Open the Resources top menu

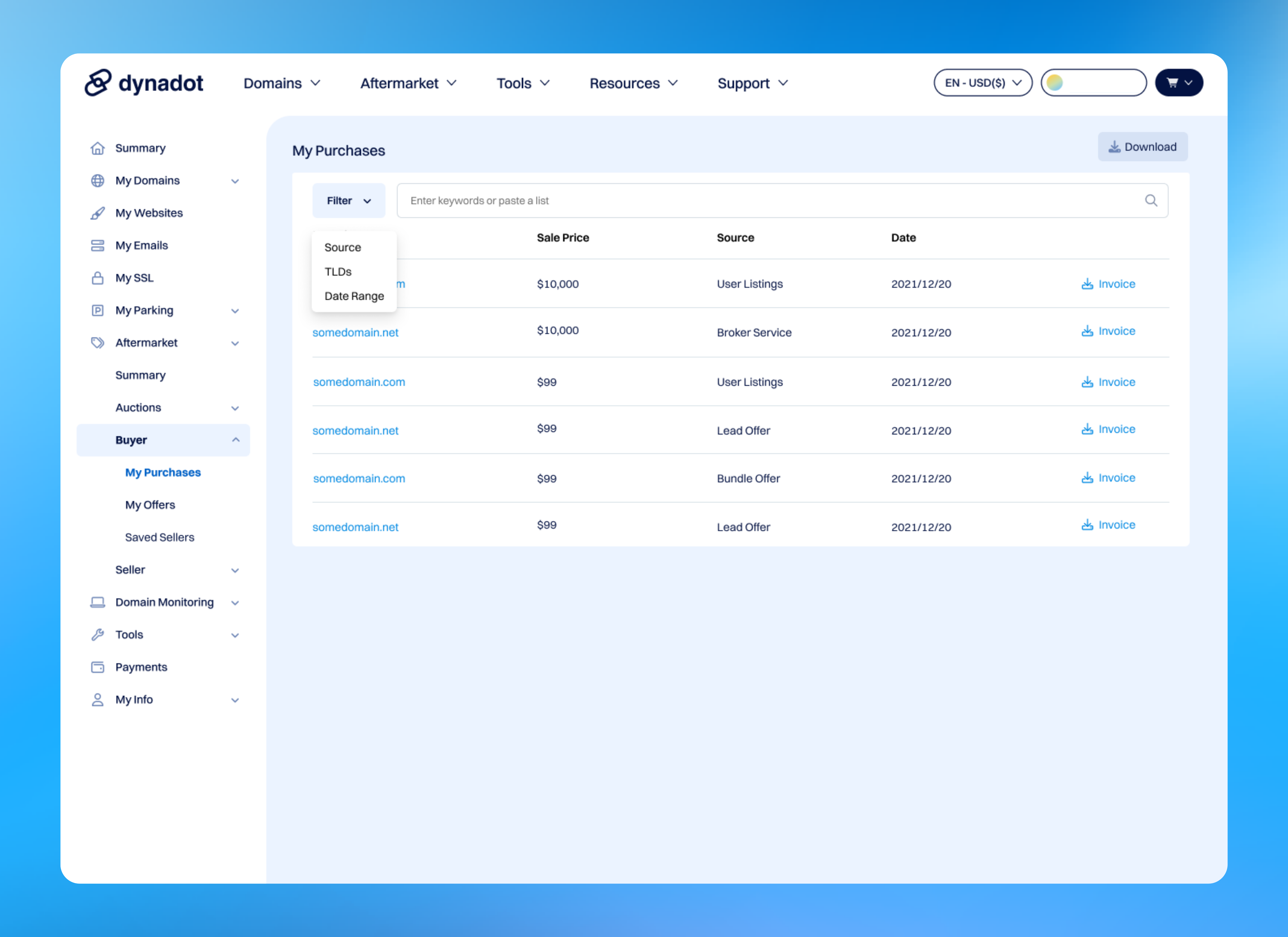tap(634, 84)
